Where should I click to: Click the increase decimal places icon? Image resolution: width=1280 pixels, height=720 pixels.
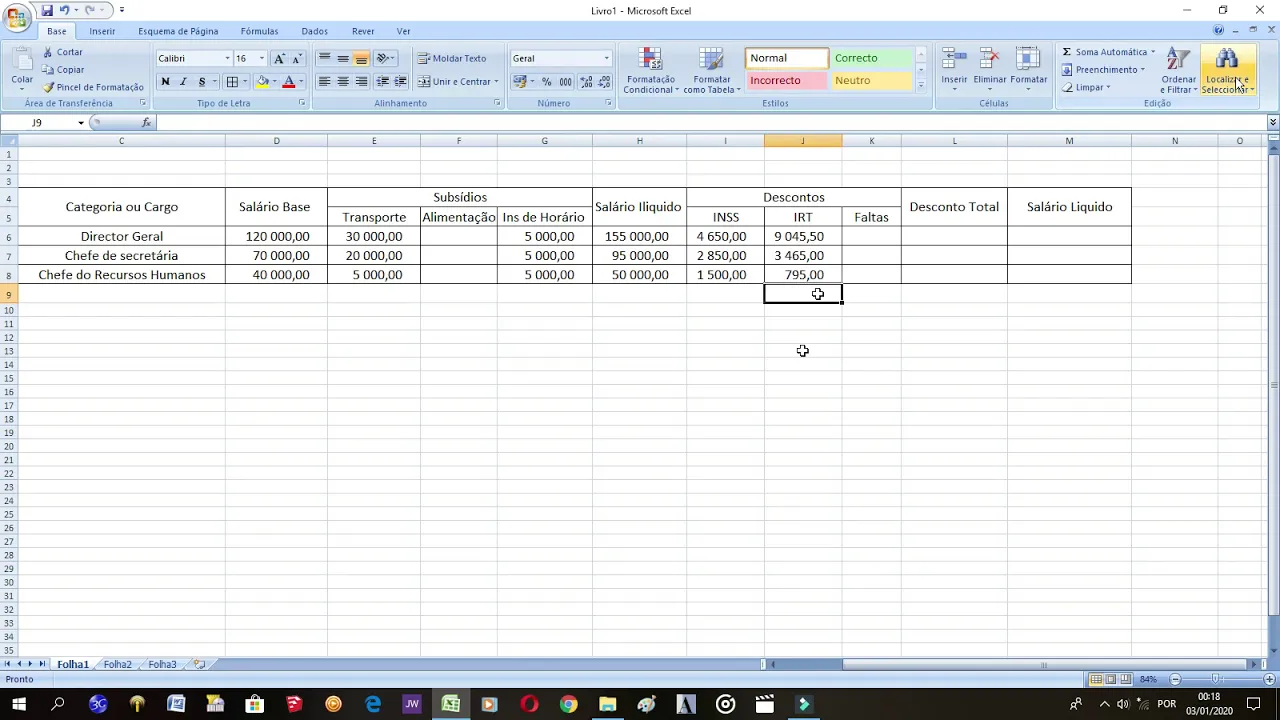(x=586, y=82)
